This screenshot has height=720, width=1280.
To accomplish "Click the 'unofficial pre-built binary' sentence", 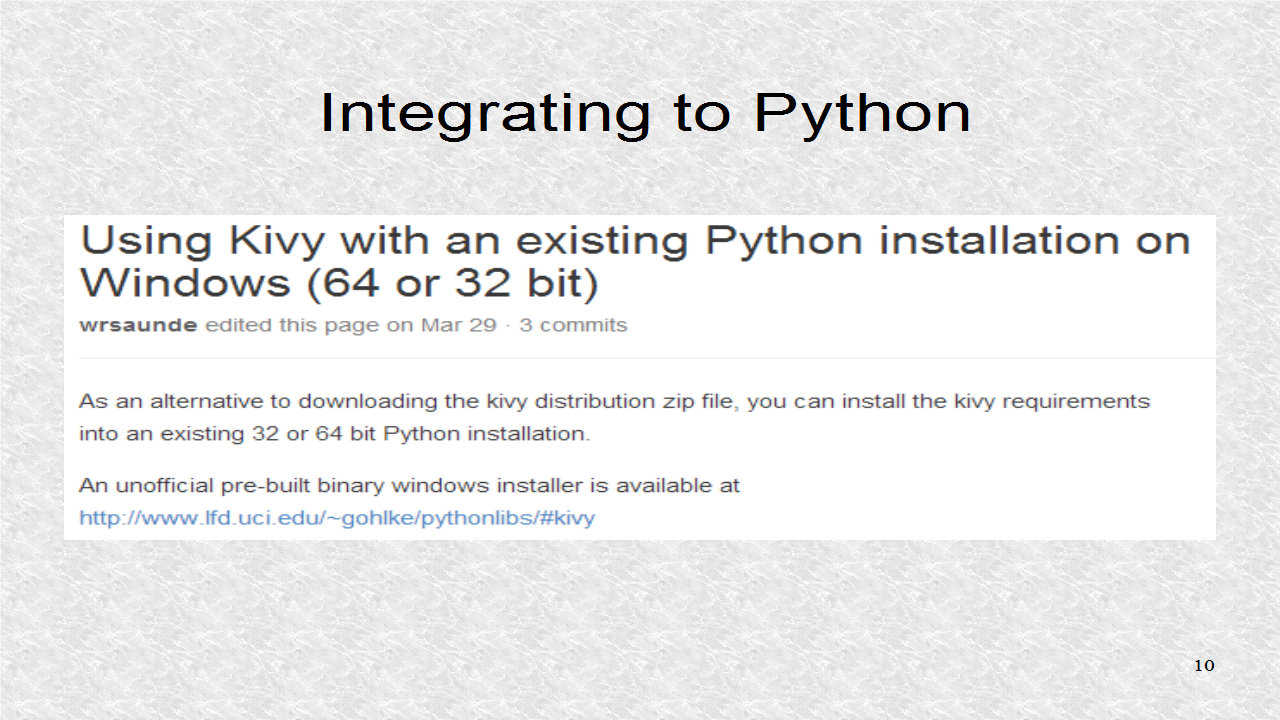I will 409,485.
